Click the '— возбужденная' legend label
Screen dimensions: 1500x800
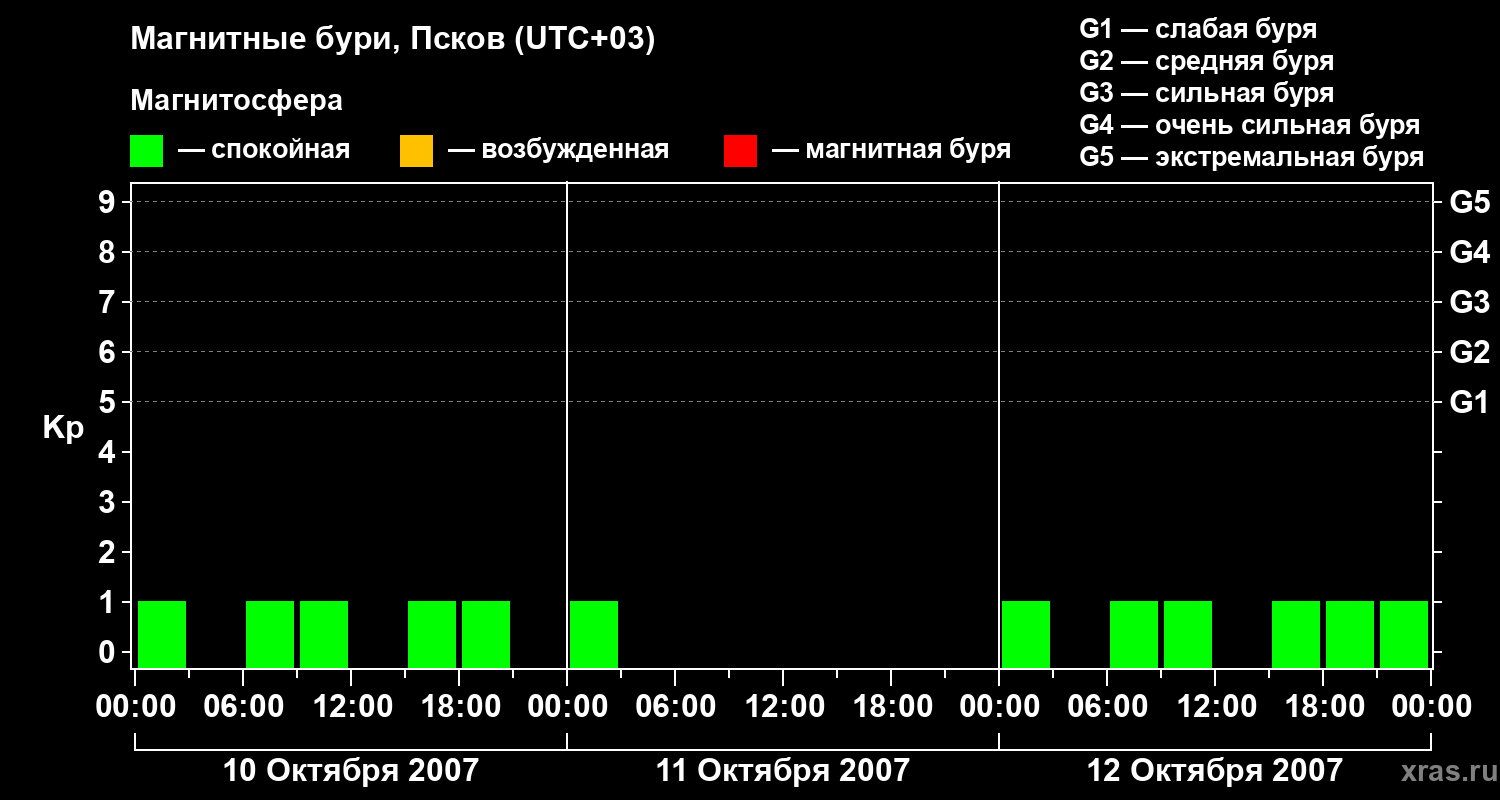(x=559, y=150)
